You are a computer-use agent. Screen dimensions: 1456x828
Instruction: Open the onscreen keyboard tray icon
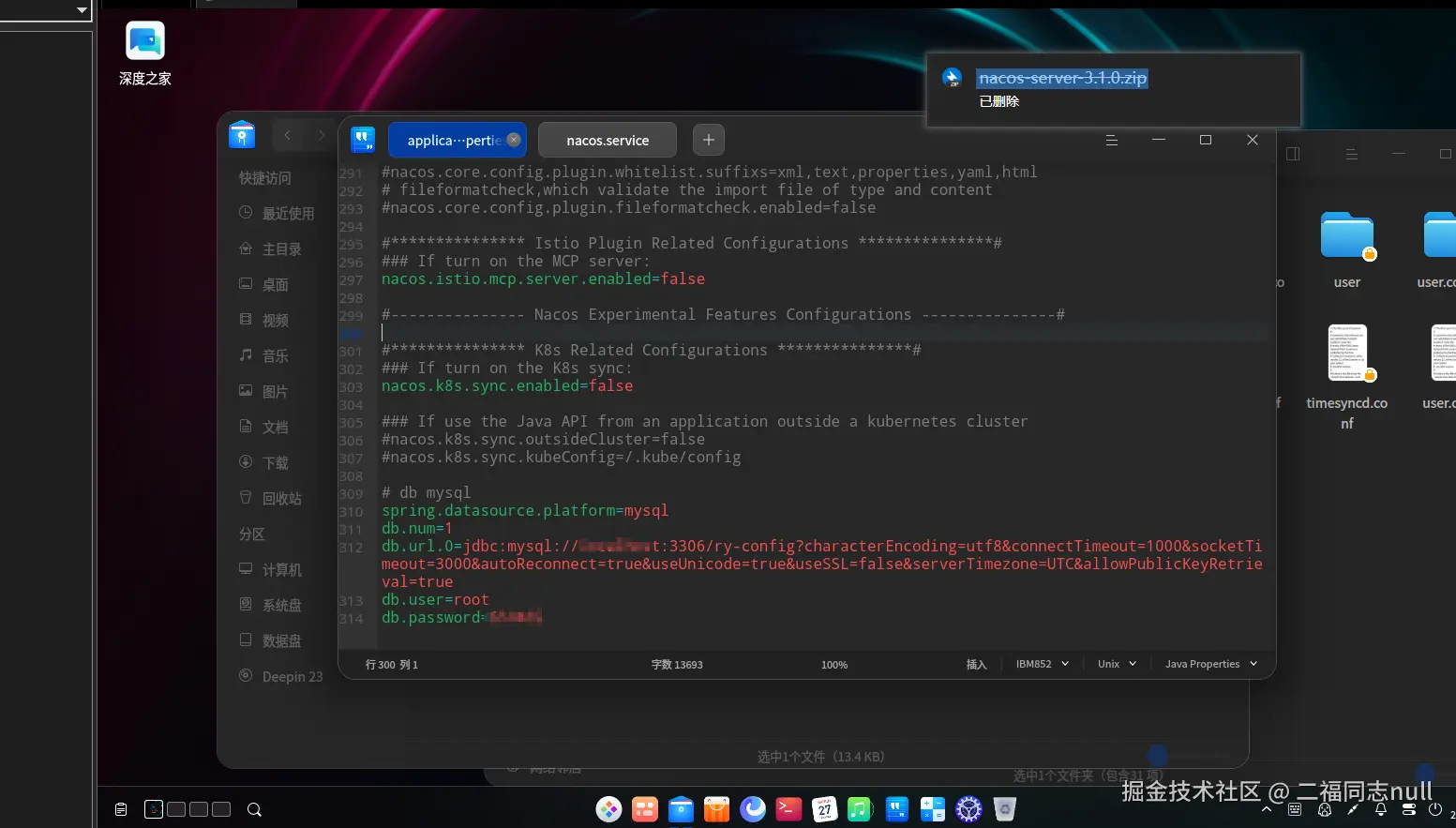1295,809
